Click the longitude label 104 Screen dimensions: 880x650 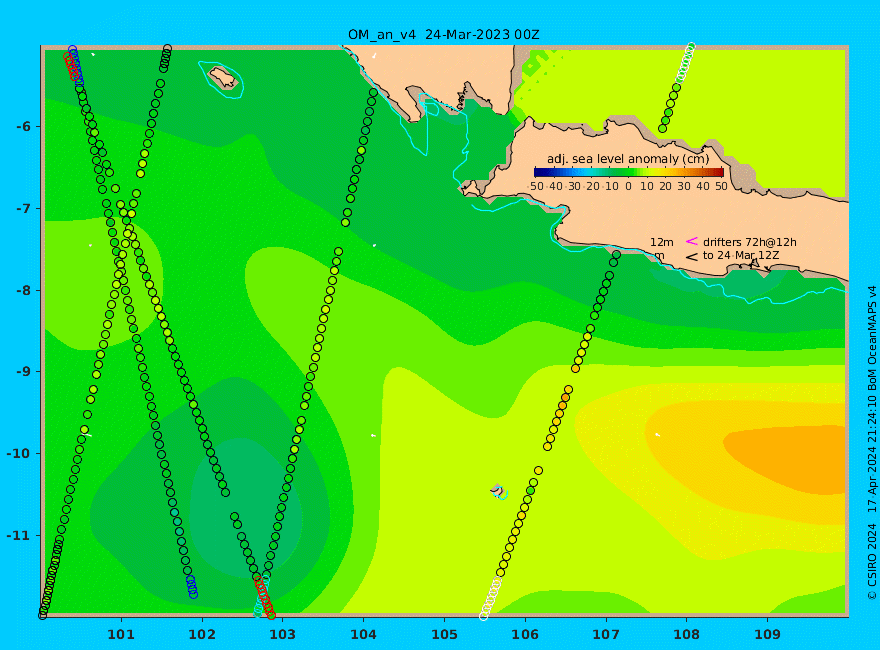click(x=363, y=634)
